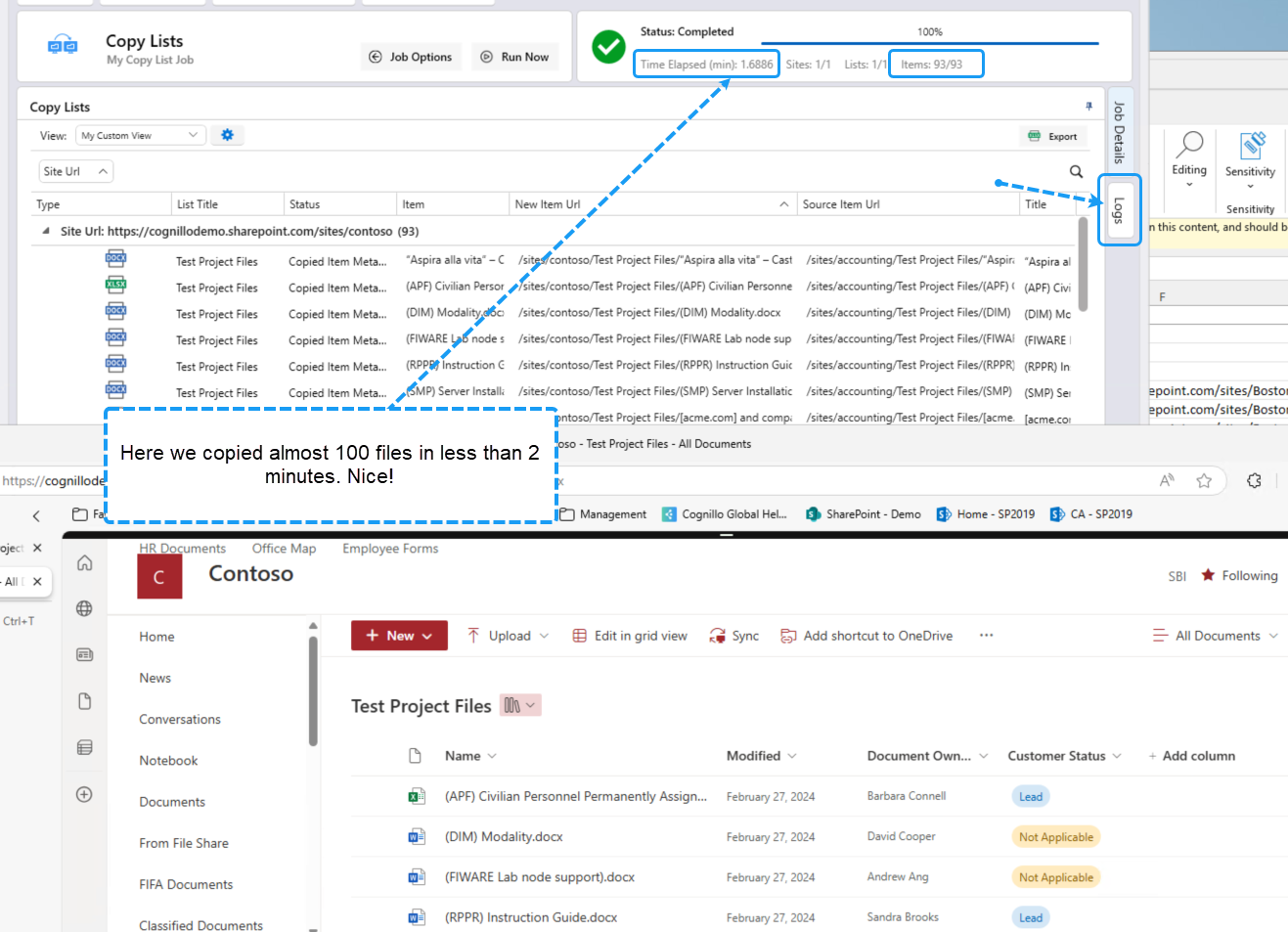The image size is (1288, 932).
Task: Click the Job Options button
Action: pos(411,57)
